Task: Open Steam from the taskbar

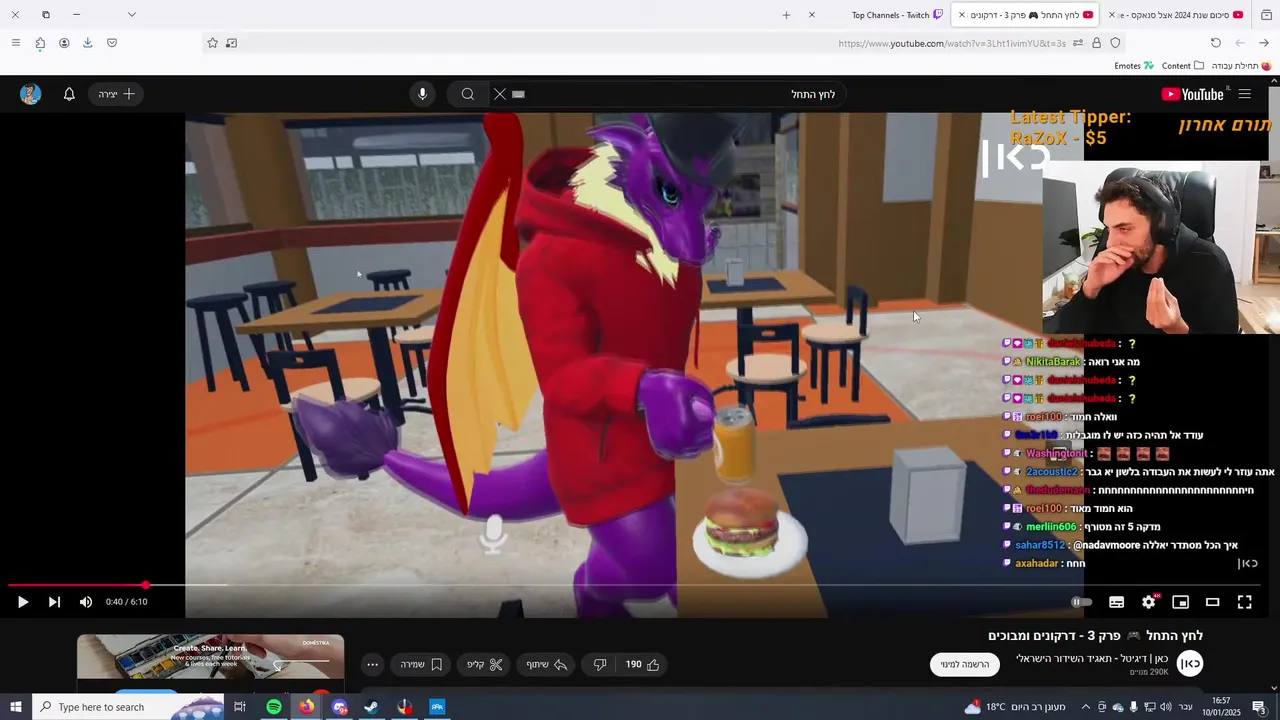Action: 371,707
